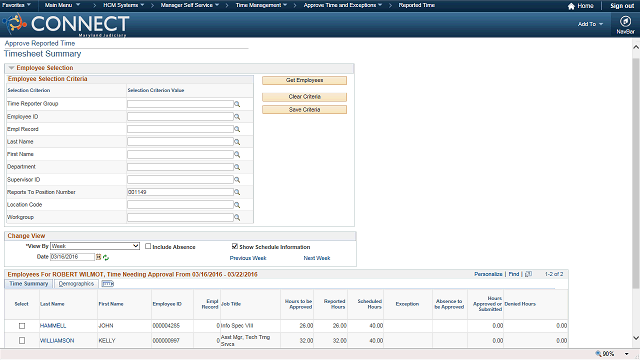Image resolution: width=640 pixels, height=360 pixels.
Task: Switch to the Demographics tab
Action: (76, 284)
